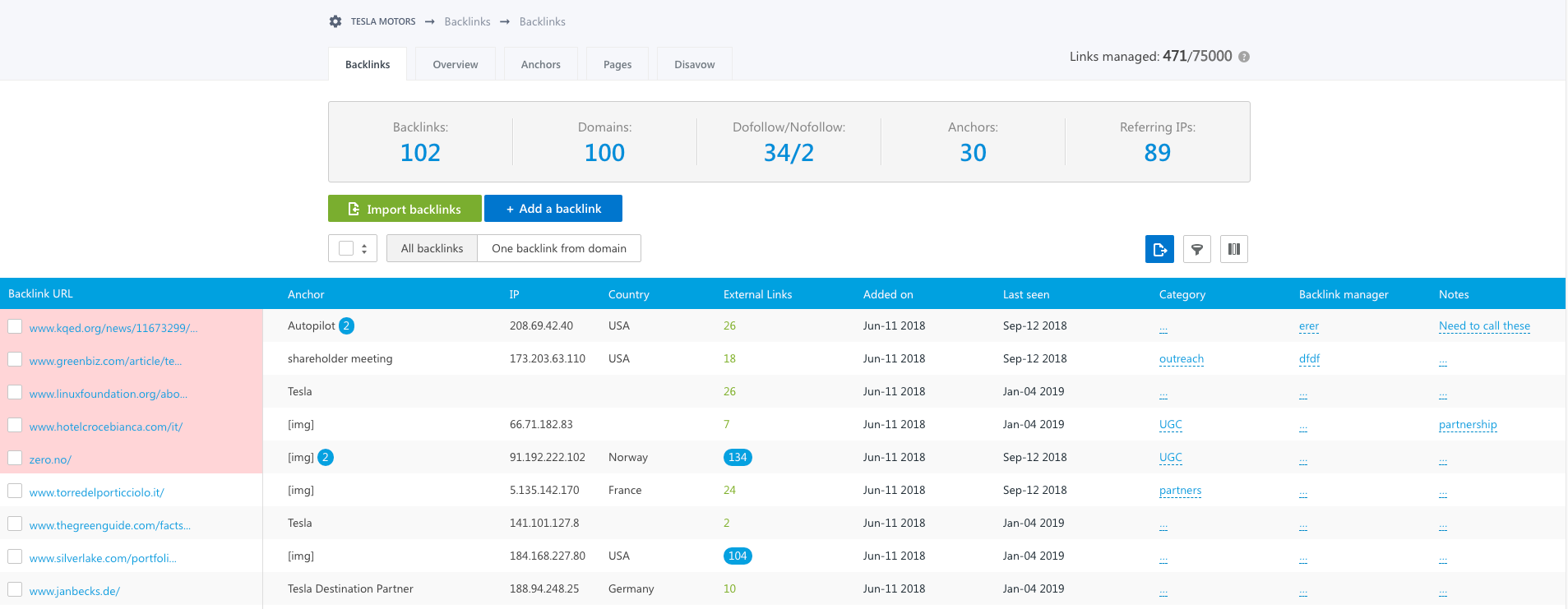The height and width of the screenshot is (609, 1568).
Task: Sort by the Anchor column header
Action: click(x=306, y=294)
